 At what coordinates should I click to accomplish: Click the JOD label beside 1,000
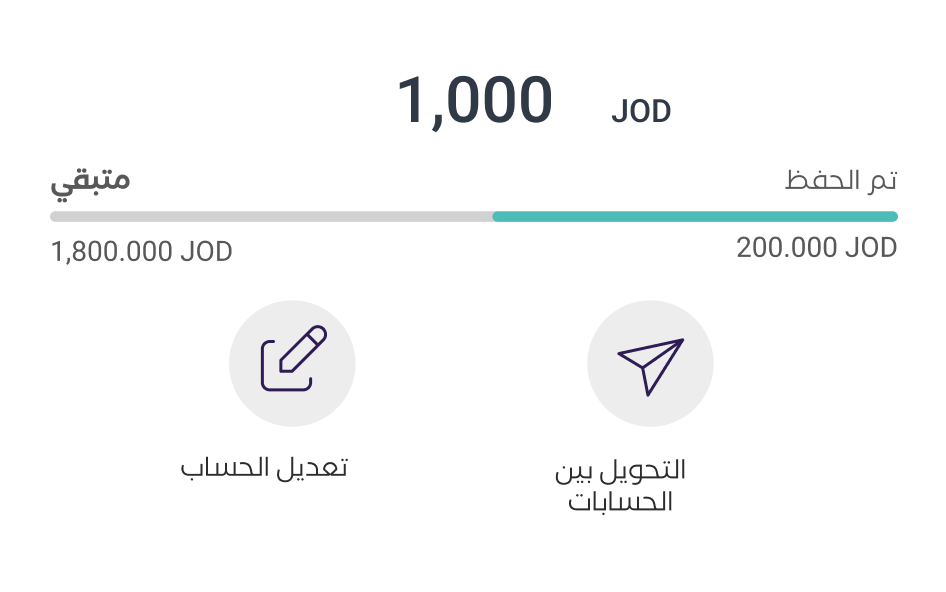click(641, 112)
